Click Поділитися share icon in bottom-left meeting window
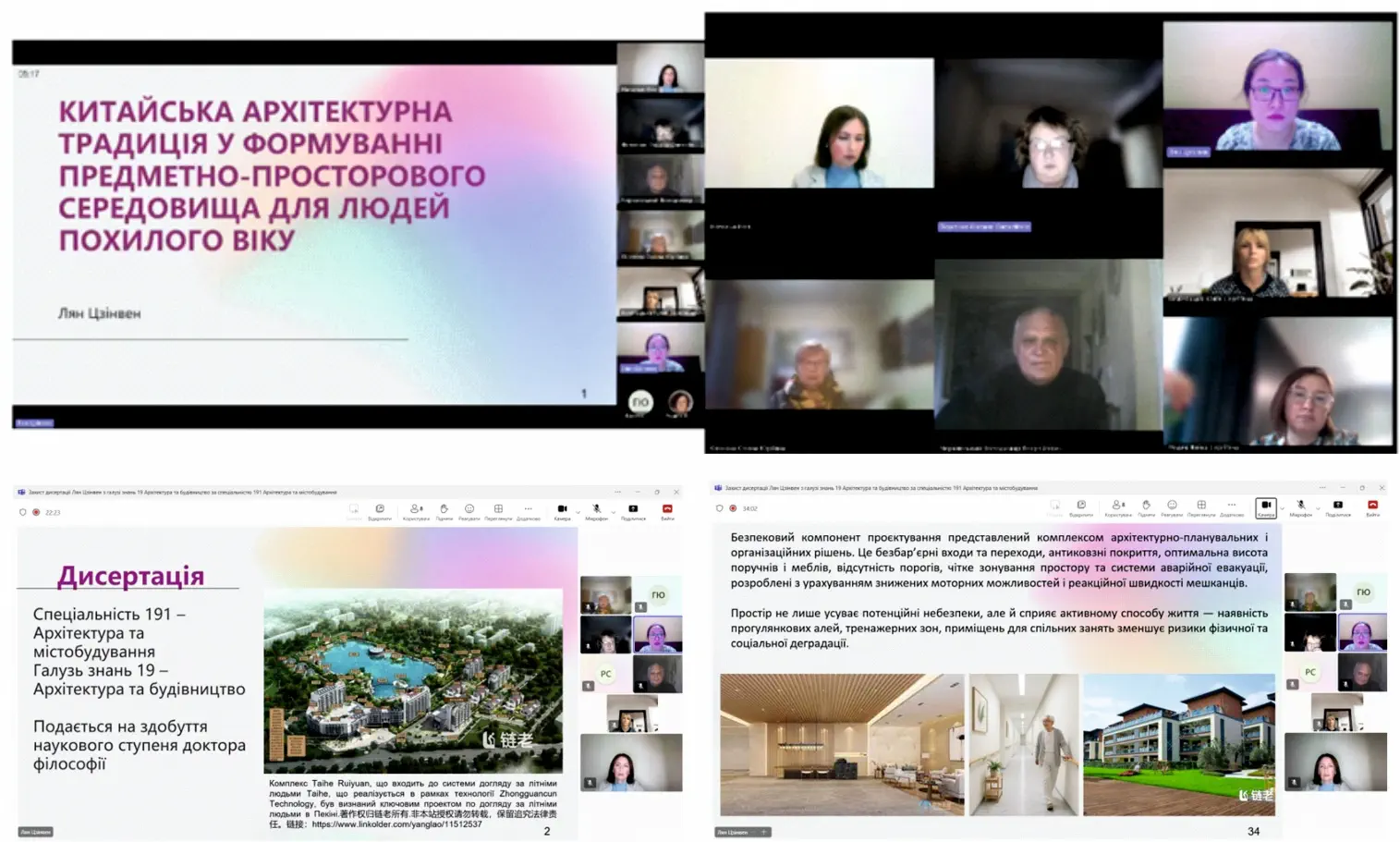Image resolution: width=1400 pixels, height=842 pixels. tap(633, 509)
